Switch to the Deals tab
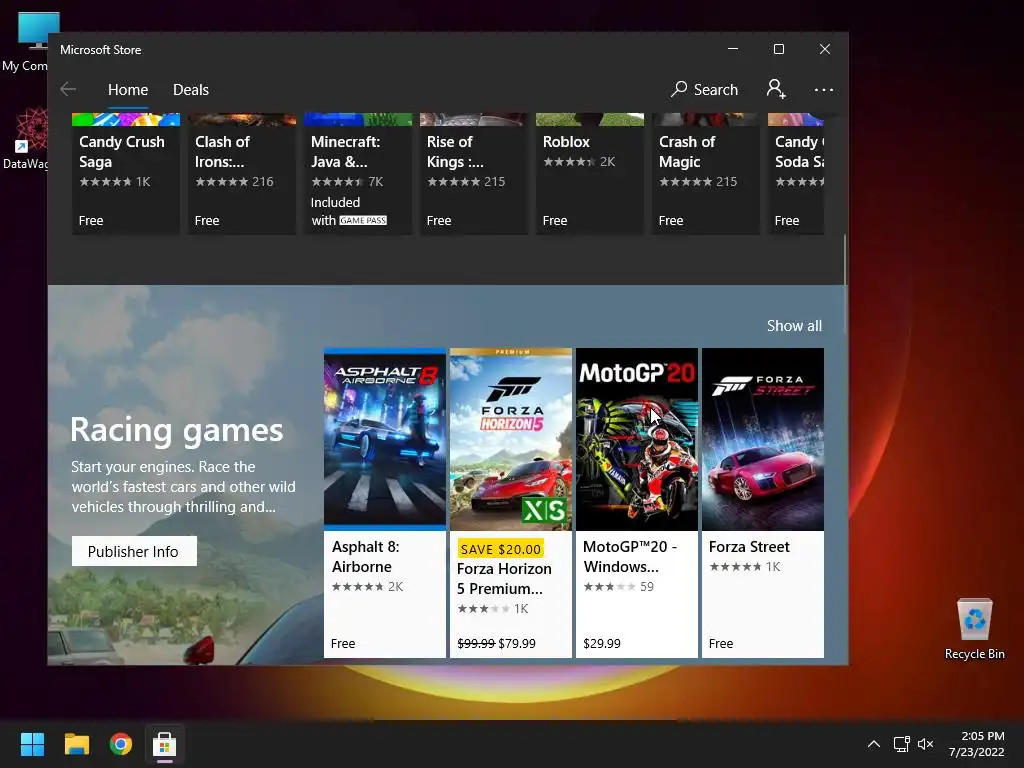1024x768 pixels. pyautogui.click(x=191, y=89)
